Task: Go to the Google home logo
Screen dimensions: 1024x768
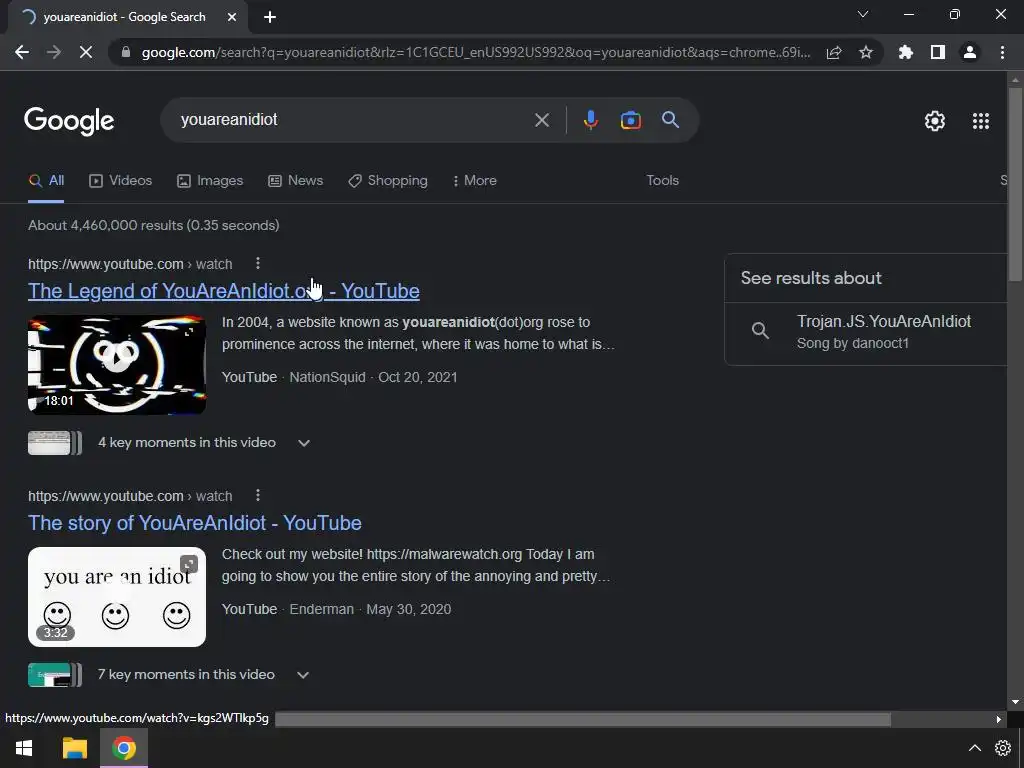Action: tap(69, 121)
